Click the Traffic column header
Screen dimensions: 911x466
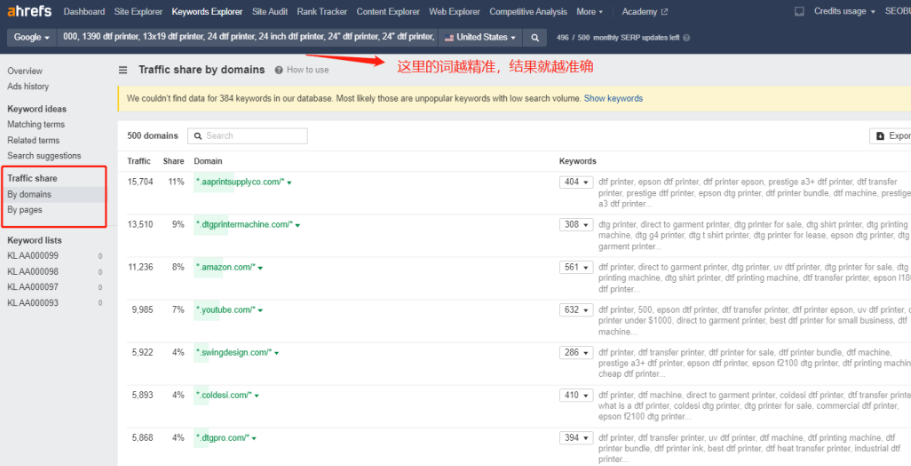coord(139,161)
